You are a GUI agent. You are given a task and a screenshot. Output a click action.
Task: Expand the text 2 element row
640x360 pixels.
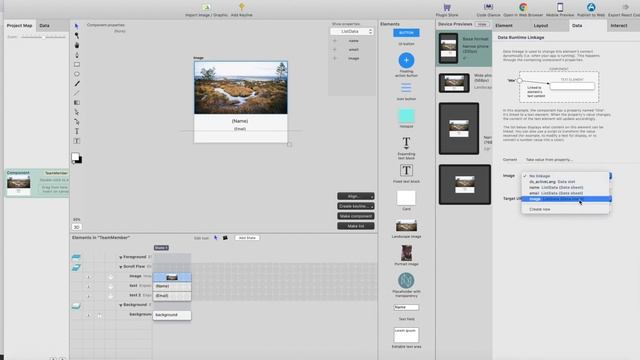[x=89, y=296]
